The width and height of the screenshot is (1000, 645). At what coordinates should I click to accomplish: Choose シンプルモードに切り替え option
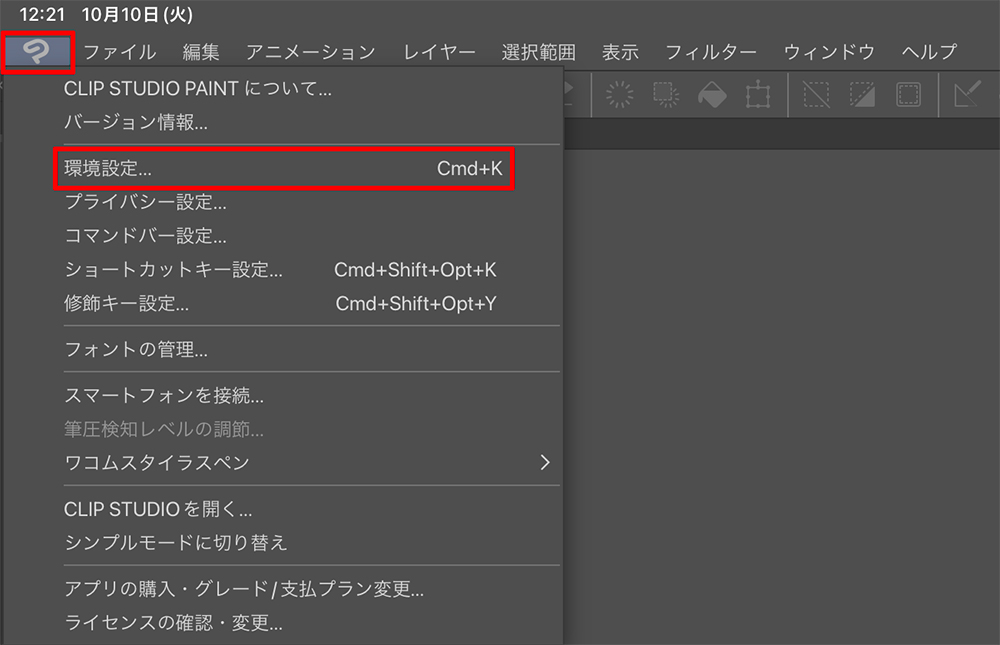175,542
